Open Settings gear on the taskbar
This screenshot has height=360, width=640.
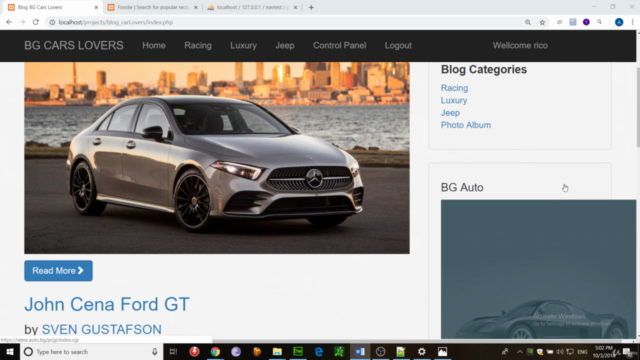(x=422, y=351)
